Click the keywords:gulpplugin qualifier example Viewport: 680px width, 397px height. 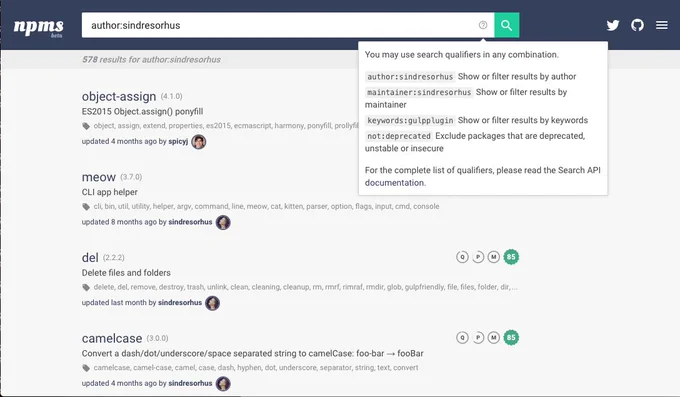click(x=410, y=121)
